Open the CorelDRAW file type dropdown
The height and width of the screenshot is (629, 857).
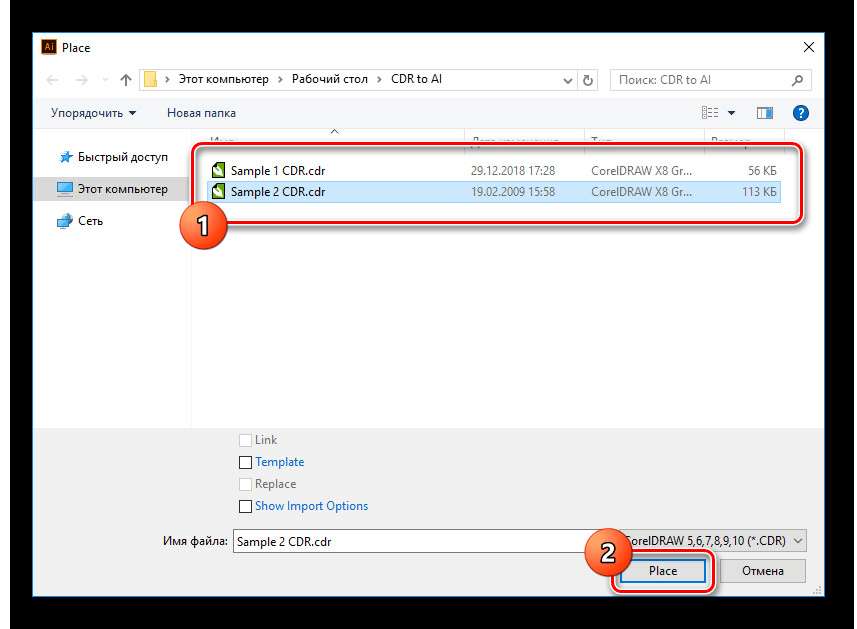coord(713,541)
